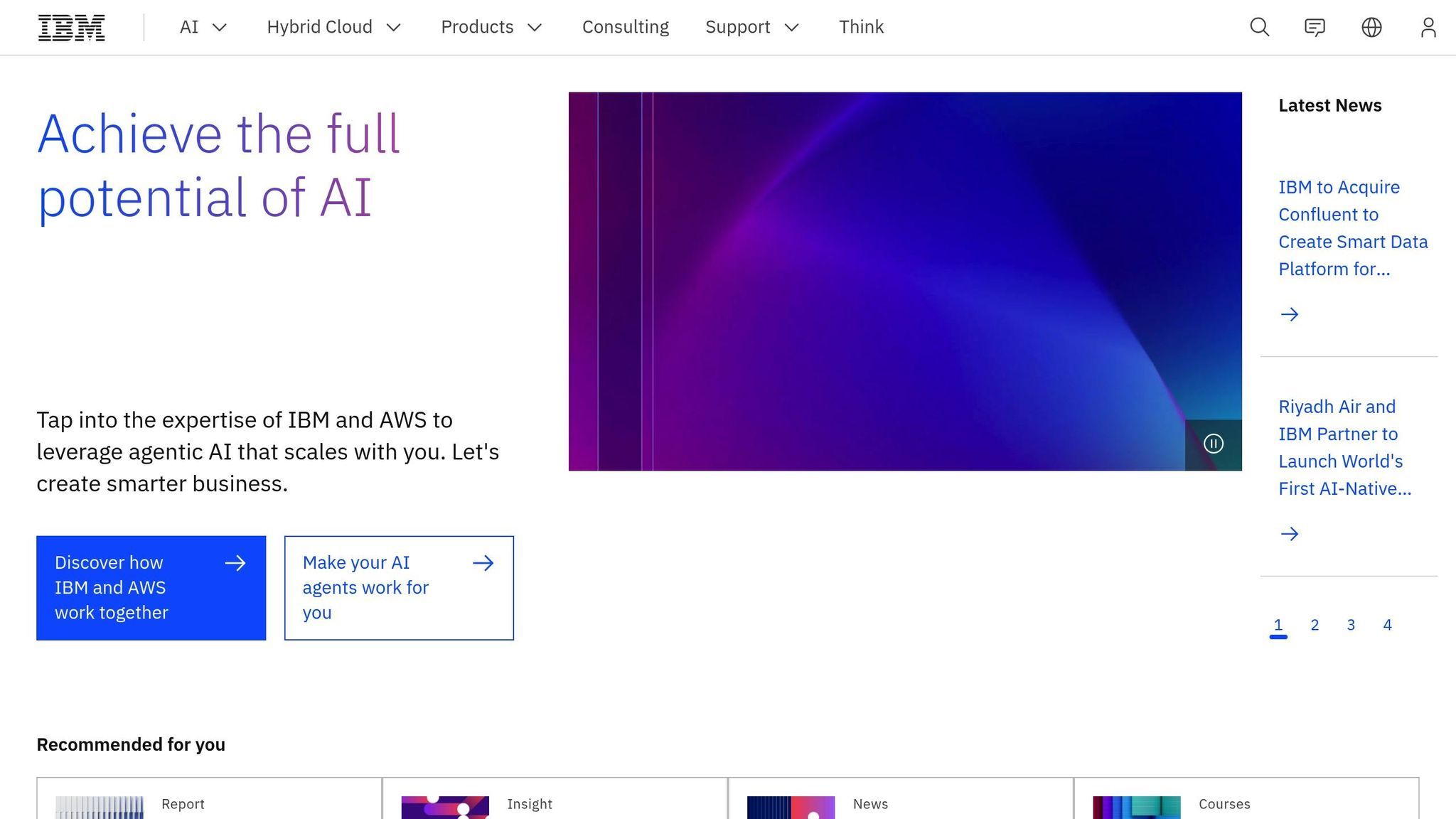The width and height of the screenshot is (1456, 819).
Task: Open the Report card thumbnail
Action: tap(100, 808)
